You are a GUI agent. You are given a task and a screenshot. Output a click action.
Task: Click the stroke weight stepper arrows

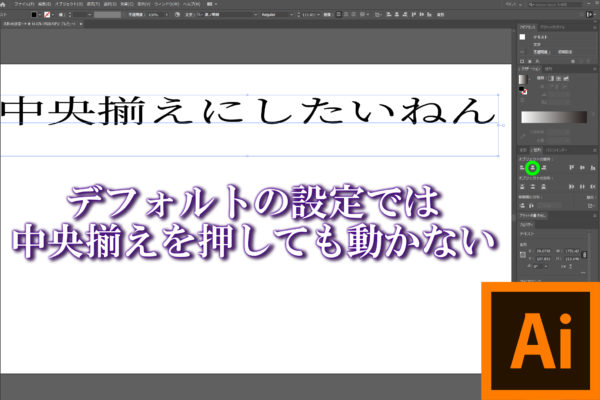click(x=70, y=15)
